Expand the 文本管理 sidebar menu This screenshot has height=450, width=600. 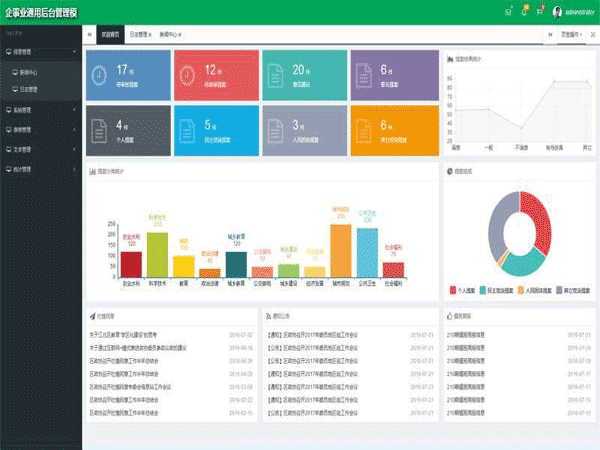click(40, 149)
